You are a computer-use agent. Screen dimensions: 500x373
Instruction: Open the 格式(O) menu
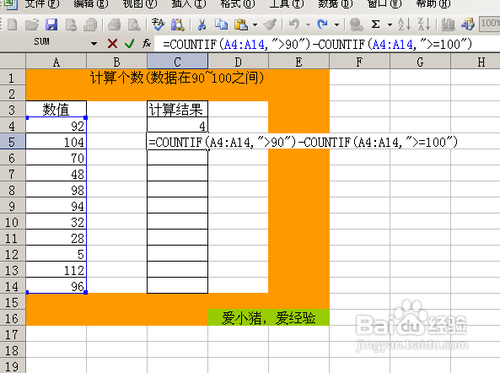pyautogui.click(x=238, y=4)
